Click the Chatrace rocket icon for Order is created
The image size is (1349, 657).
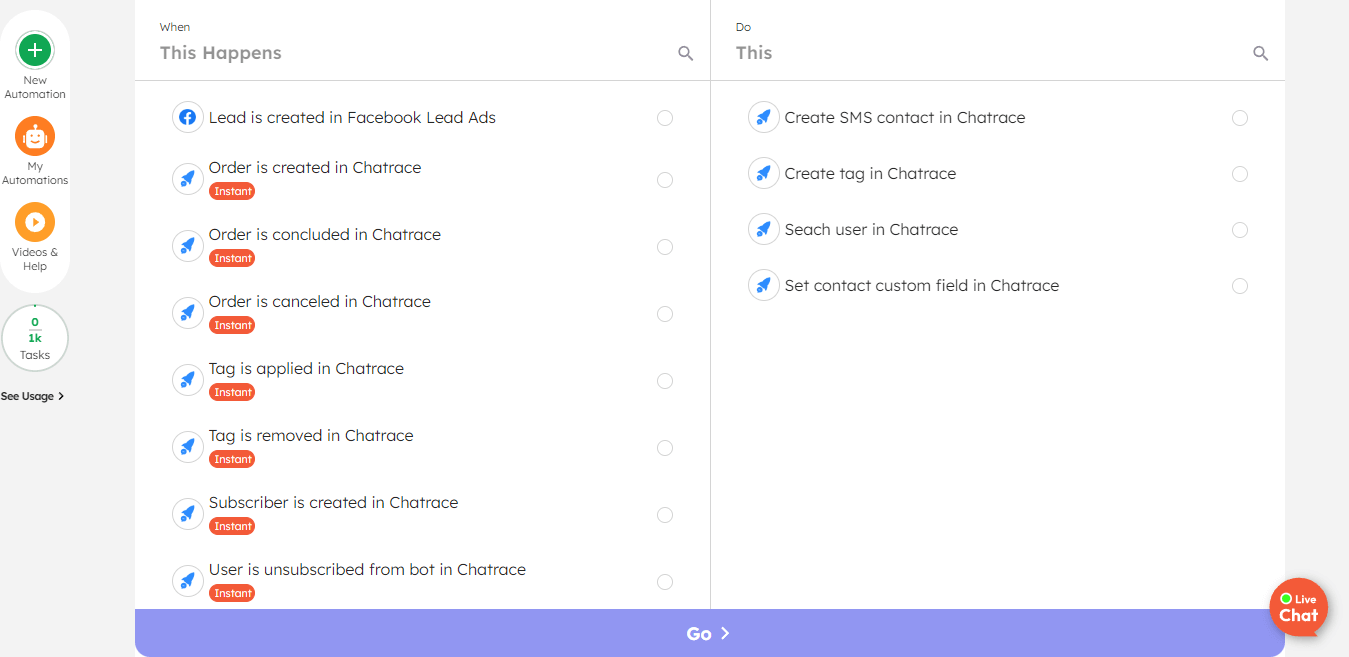[187, 178]
